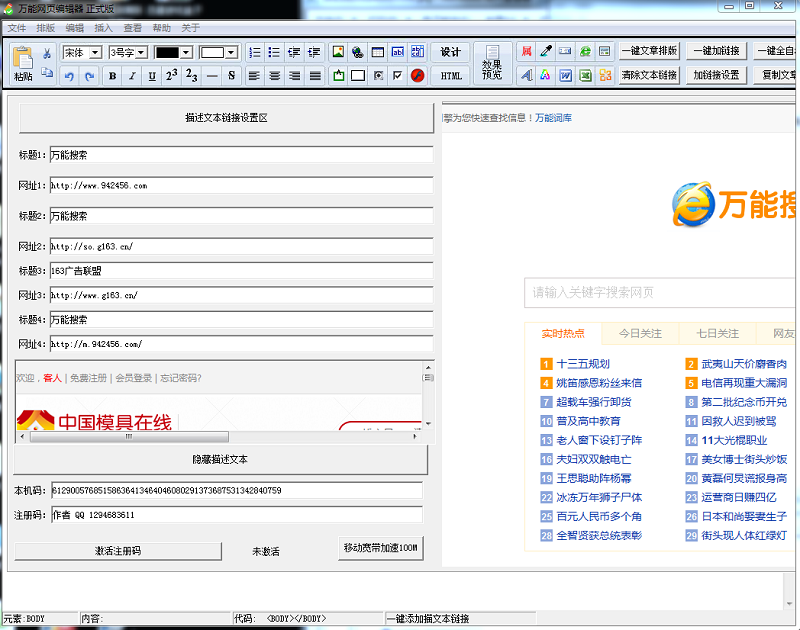Select the eyedropper color picker tool
Screen dimensions: 800x630
(x=545, y=51)
